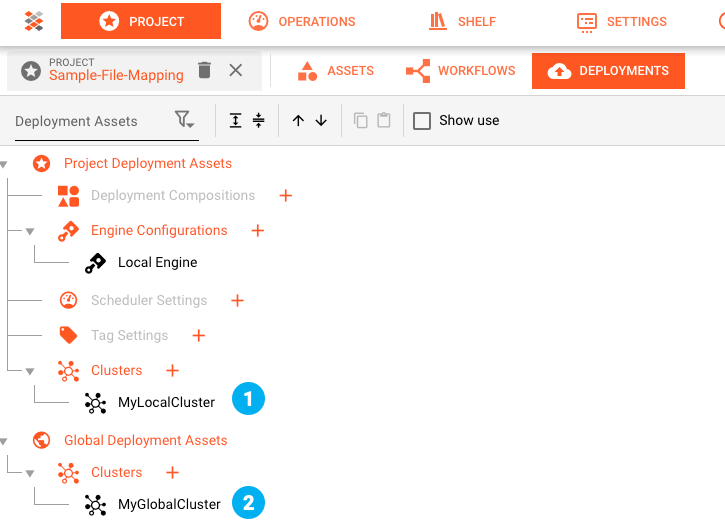Switch to the Operations tab
Screen dimensions: 725x530
301,21
